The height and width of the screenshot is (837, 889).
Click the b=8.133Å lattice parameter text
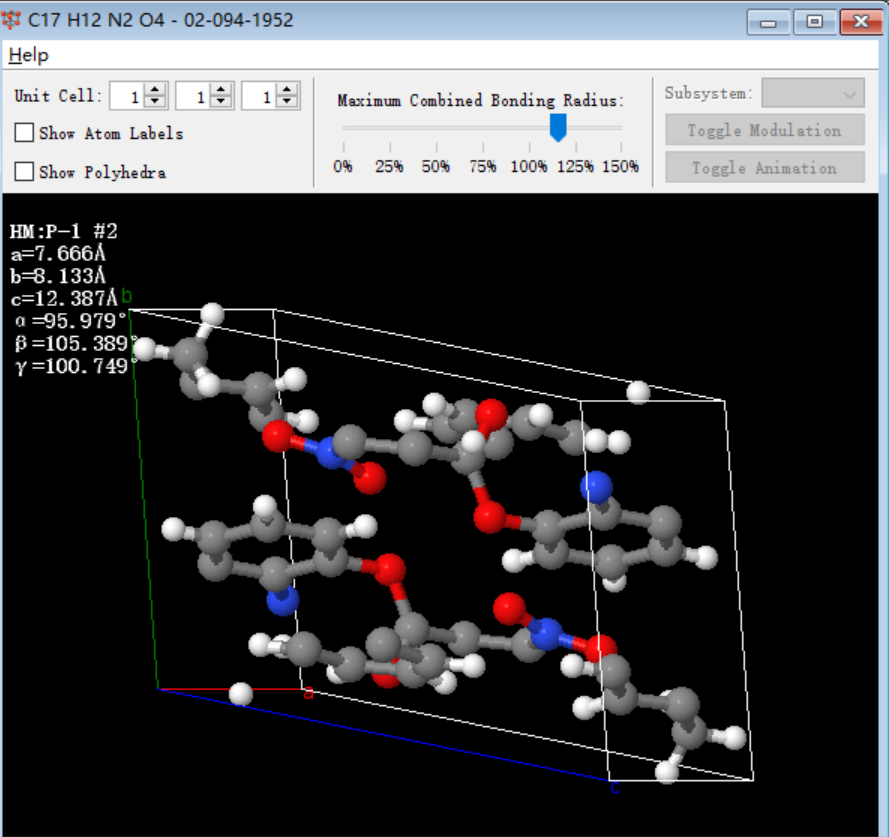(58, 276)
